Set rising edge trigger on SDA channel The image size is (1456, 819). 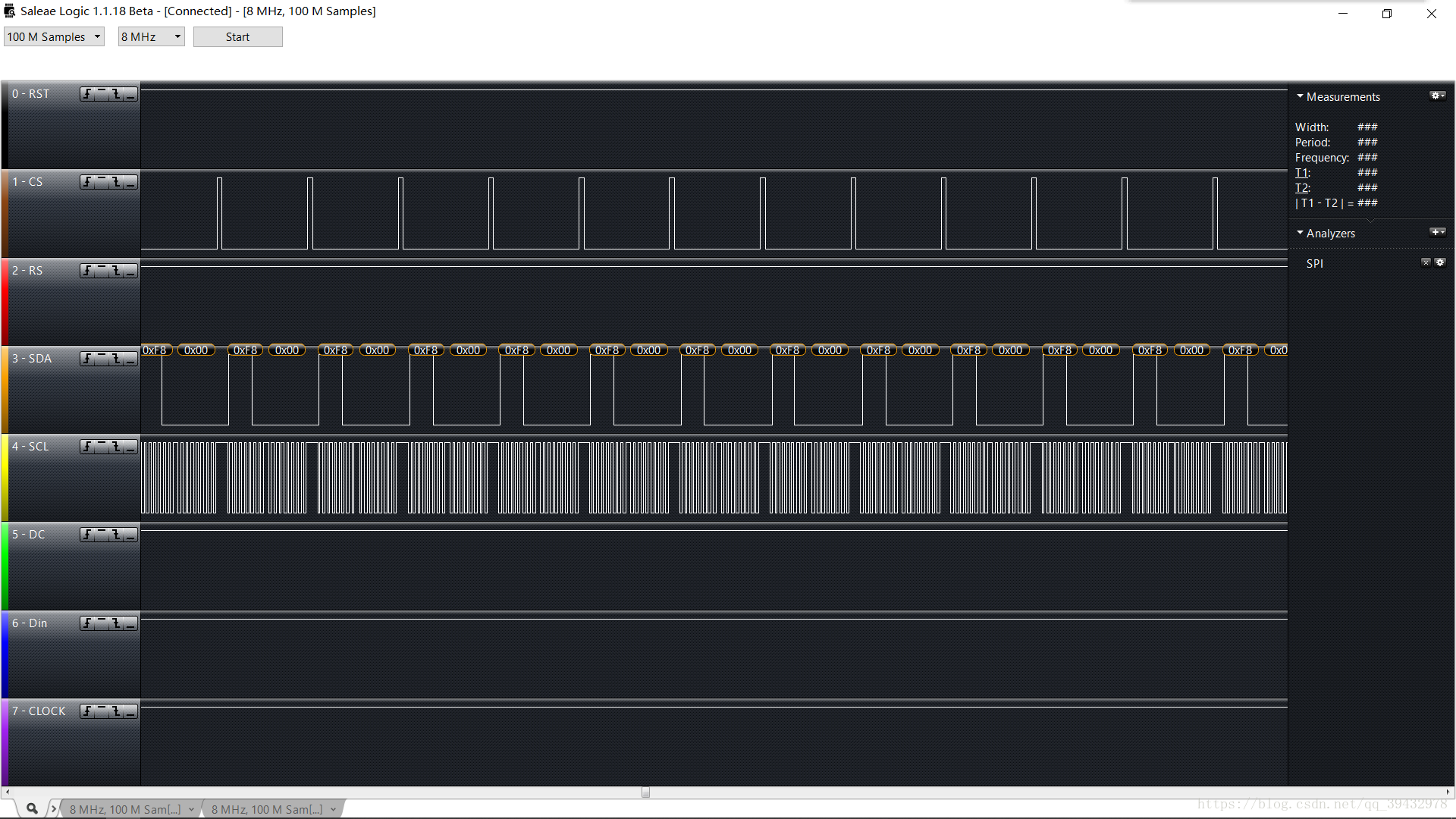pos(88,359)
